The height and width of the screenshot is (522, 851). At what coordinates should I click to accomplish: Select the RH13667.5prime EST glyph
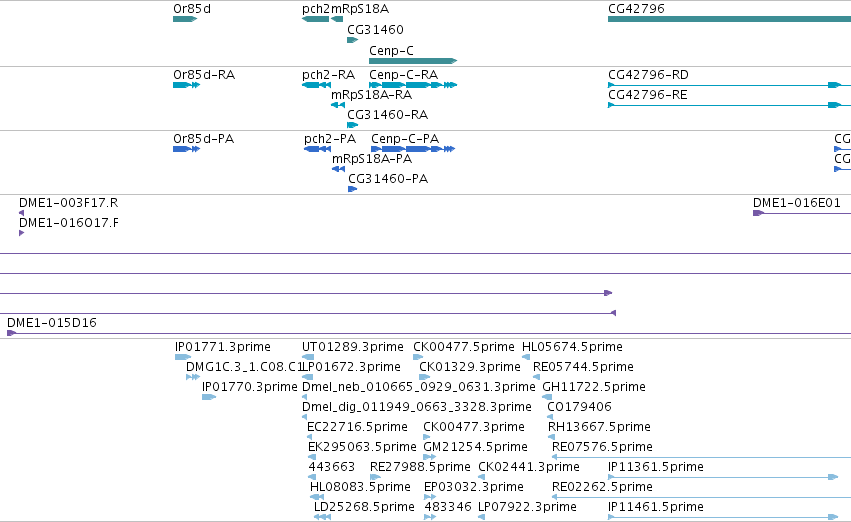click(551, 437)
